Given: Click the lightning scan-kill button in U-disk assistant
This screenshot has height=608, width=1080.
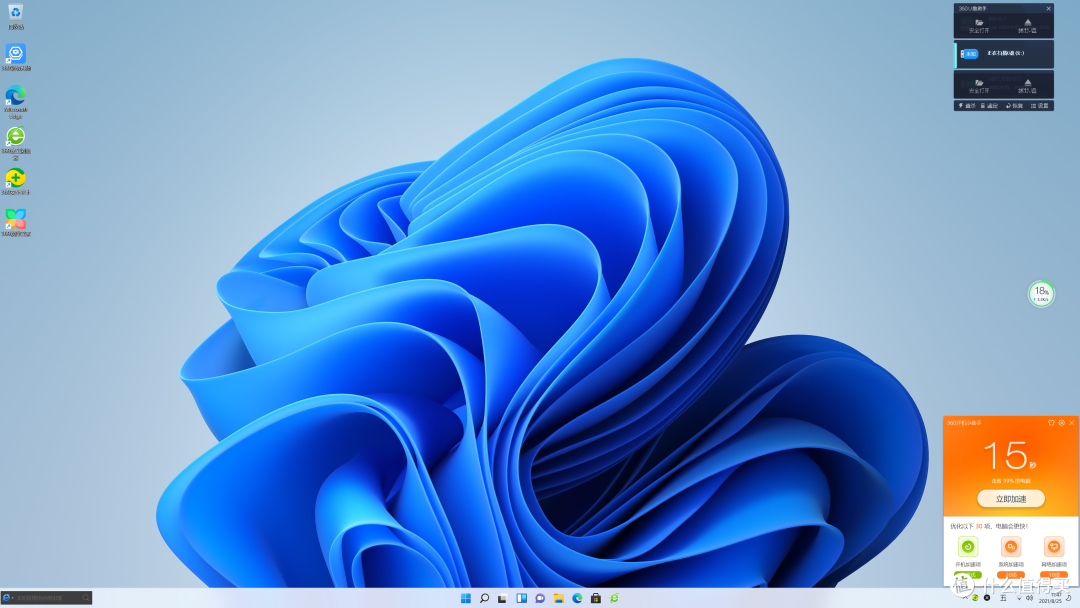Looking at the screenshot, I should [967, 106].
